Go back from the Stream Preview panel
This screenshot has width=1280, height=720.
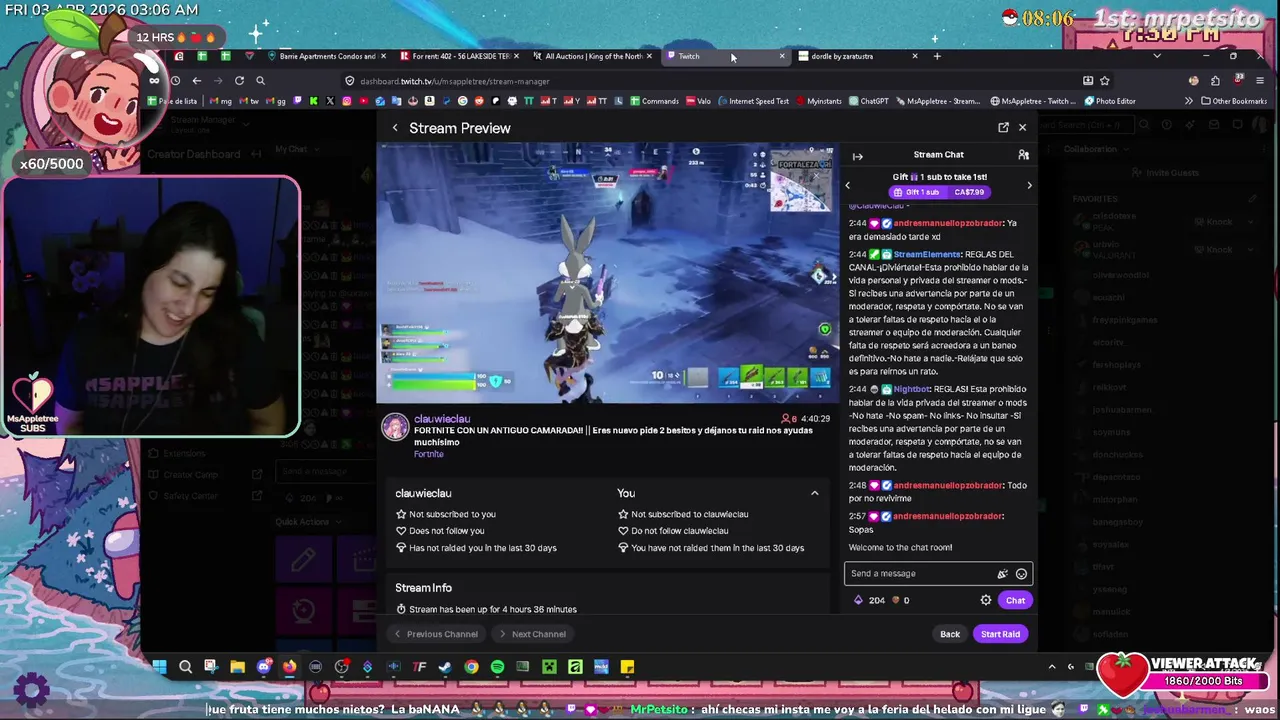point(395,128)
